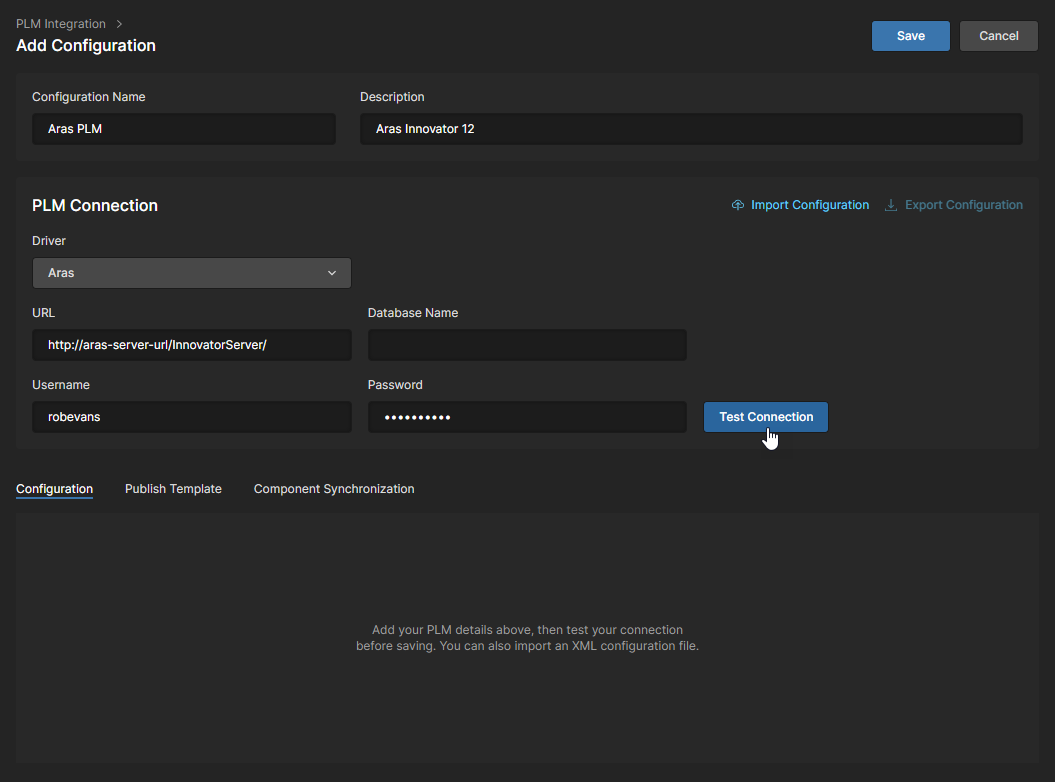Switch to the Configuration tab
The height and width of the screenshot is (782, 1055).
point(54,489)
